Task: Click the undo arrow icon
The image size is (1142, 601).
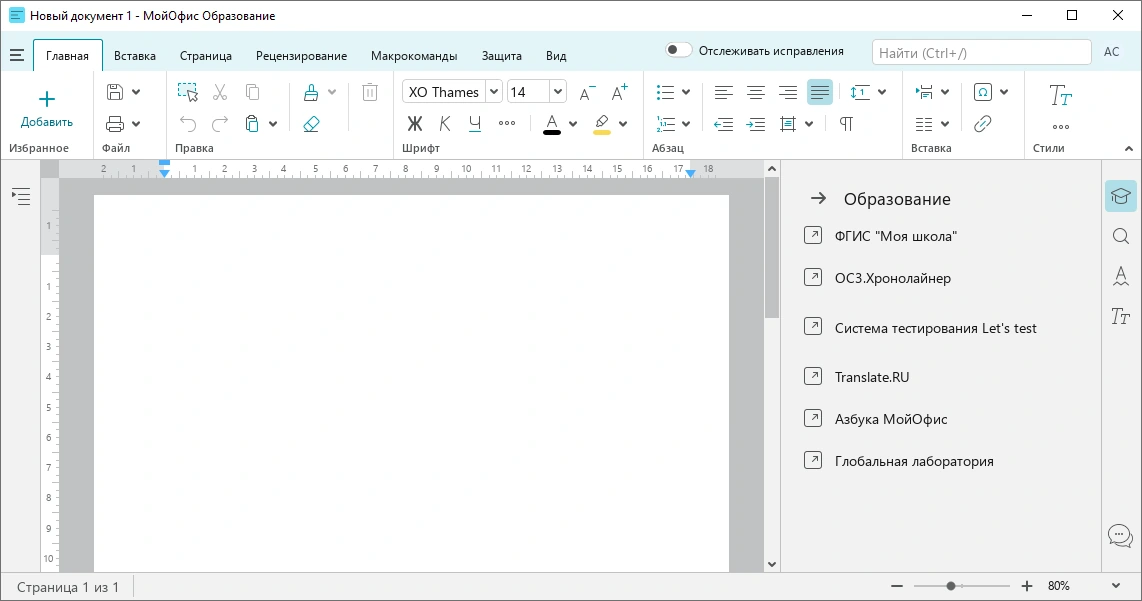Action: (x=188, y=124)
